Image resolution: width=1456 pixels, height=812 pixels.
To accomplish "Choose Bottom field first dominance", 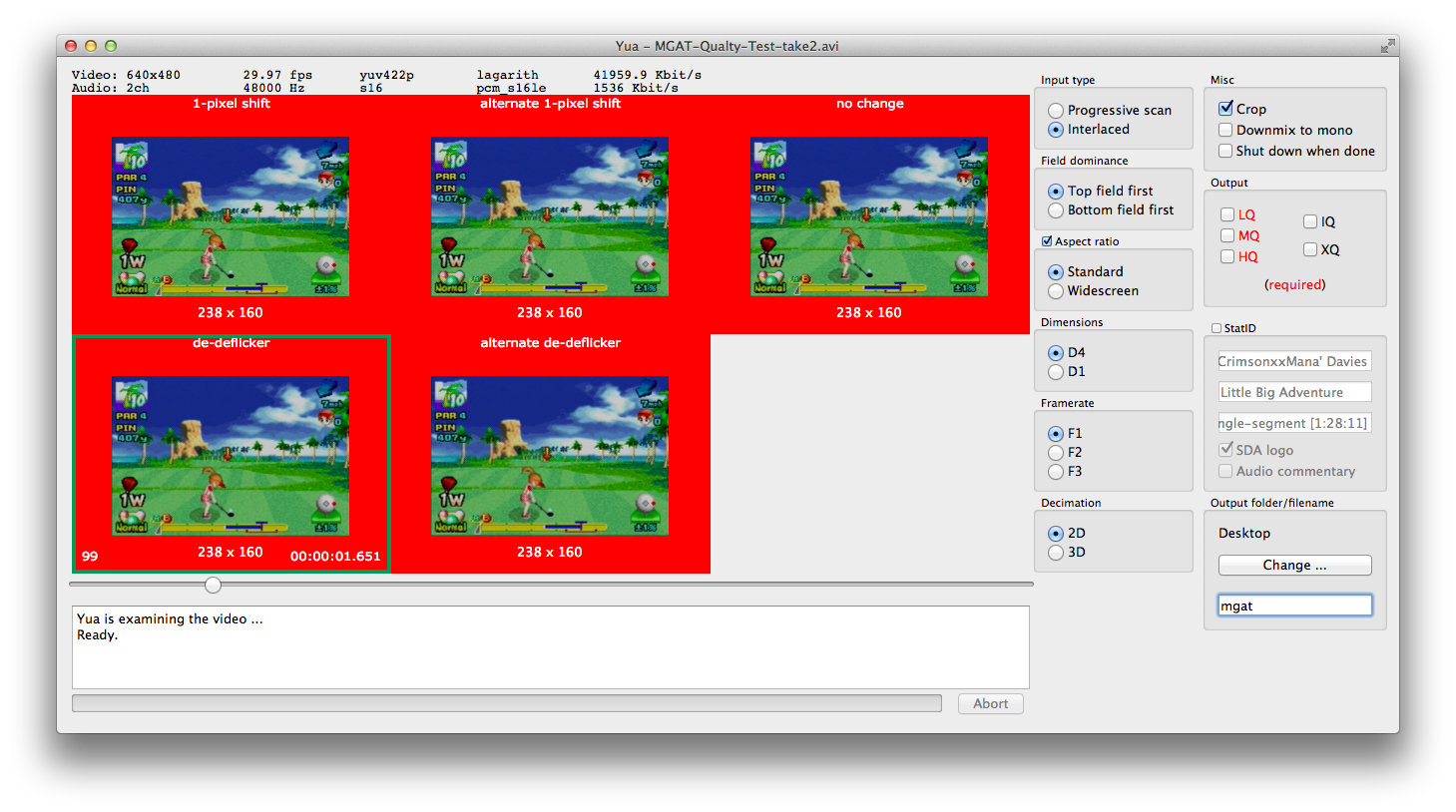I will point(1056,210).
